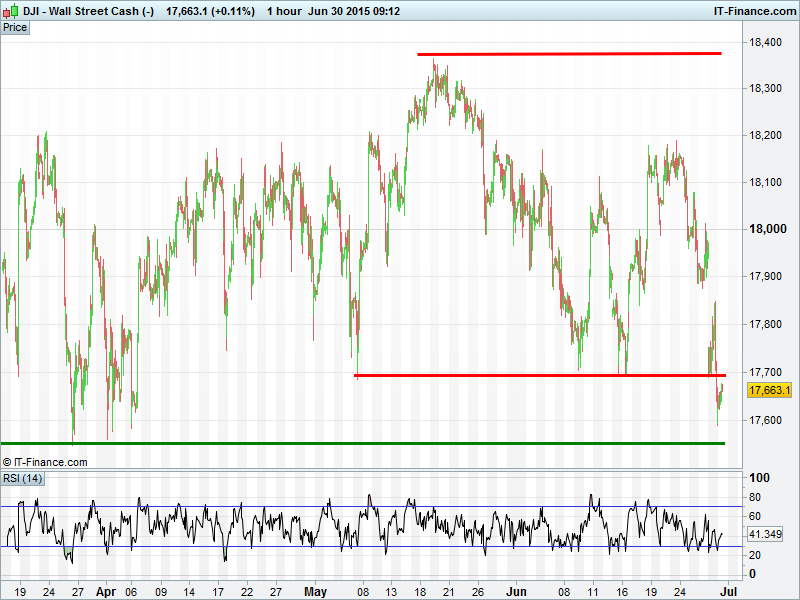Click the Jul label on the time axis
Viewport: 800px width, 600px height.
coord(729,591)
